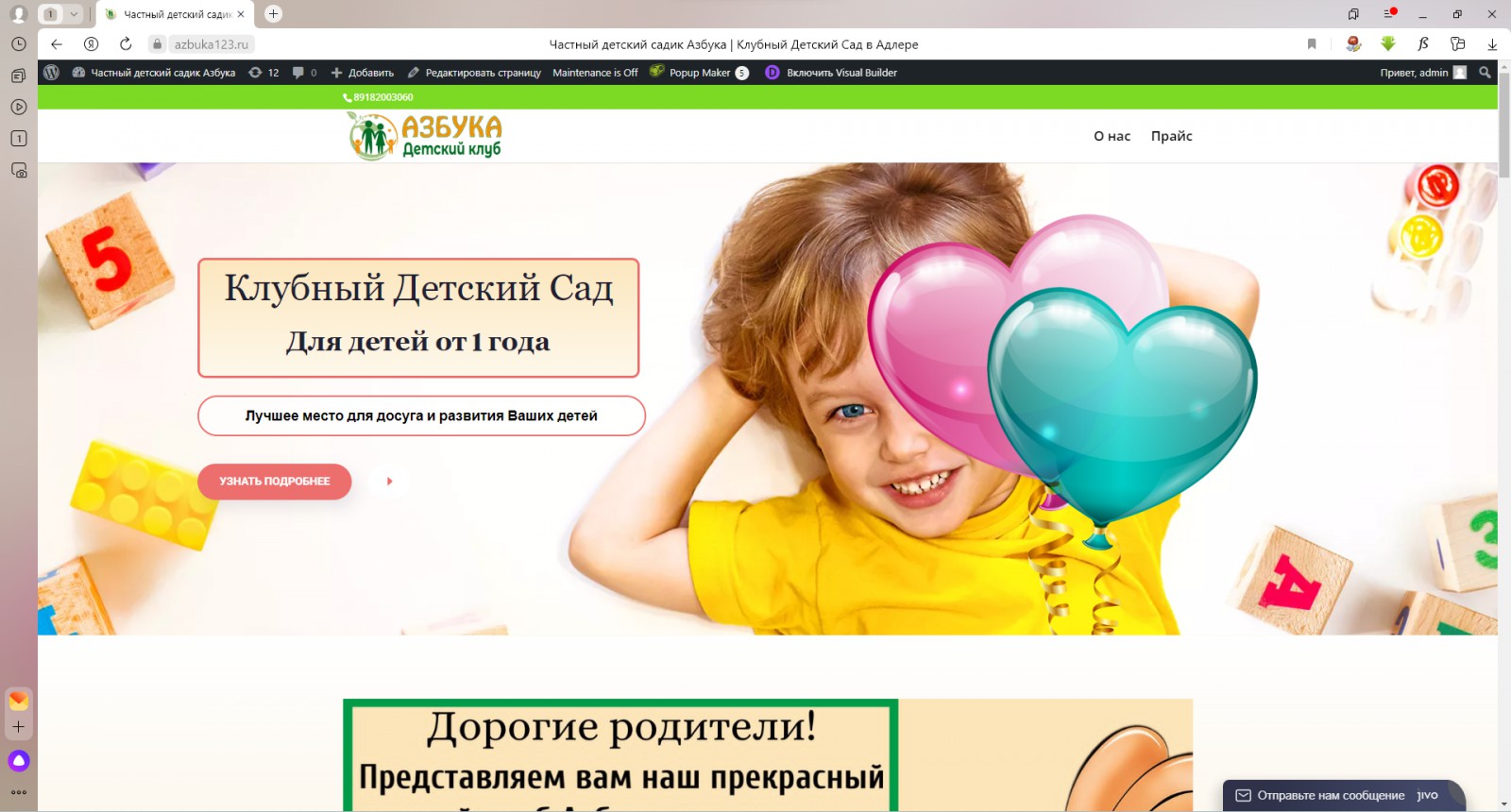Open browsing history clock icon in sidebar
This screenshot has height=812, width=1511.
pos(18,44)
